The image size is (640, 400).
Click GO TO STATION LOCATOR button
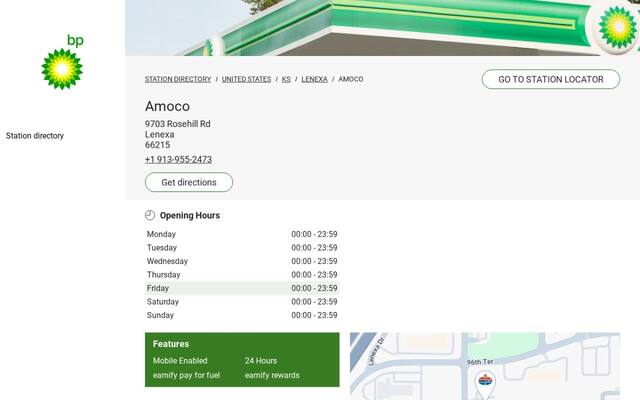pyautogui.click(x=551, y=79)
